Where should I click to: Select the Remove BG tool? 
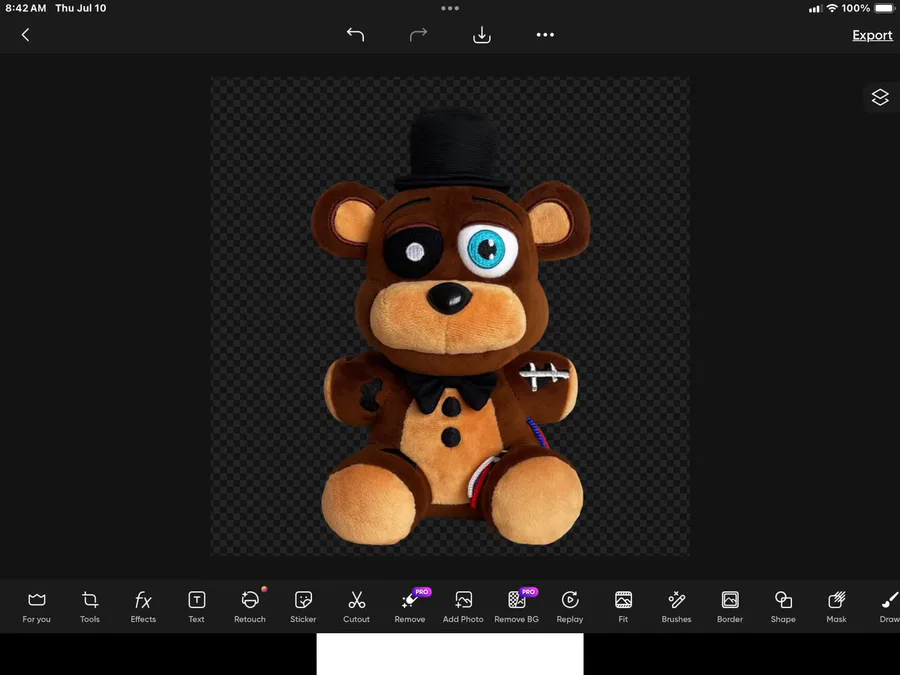517,607
